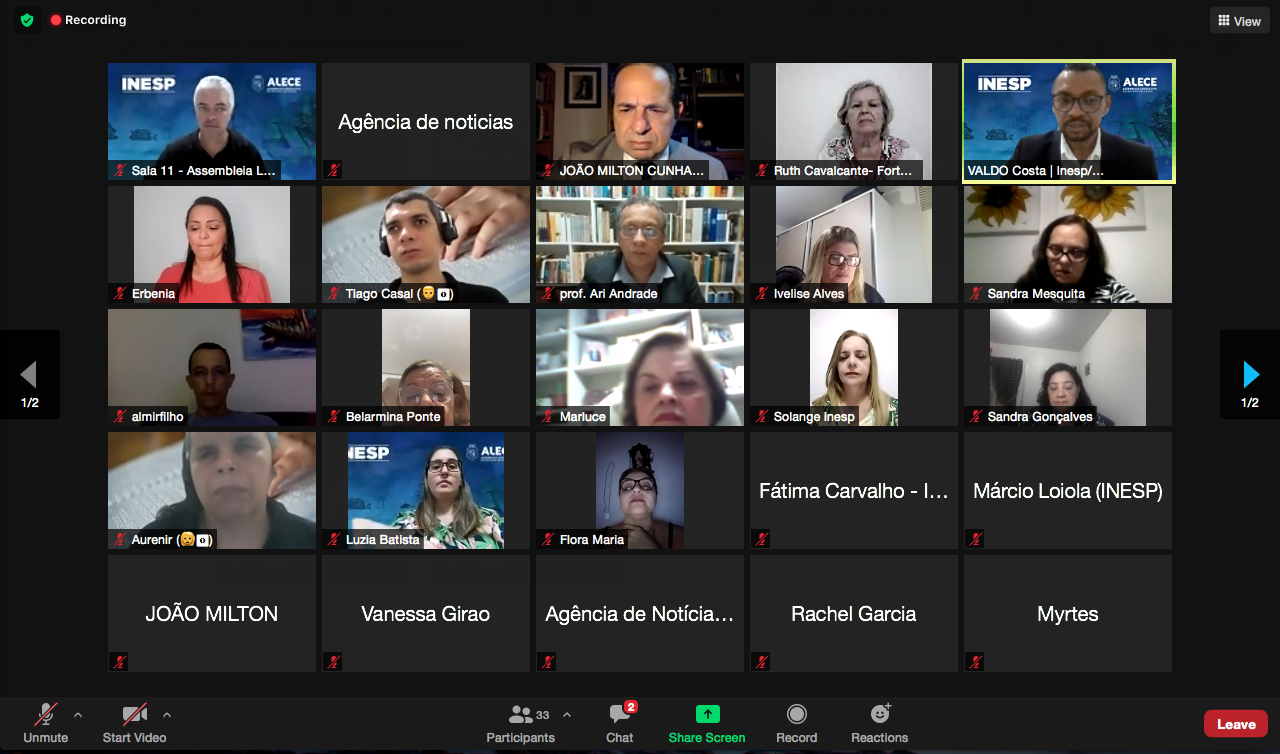The image size is (1280, 754).
Task: Expand the arrow next to Participants
Action: click(x=567, y=715)
